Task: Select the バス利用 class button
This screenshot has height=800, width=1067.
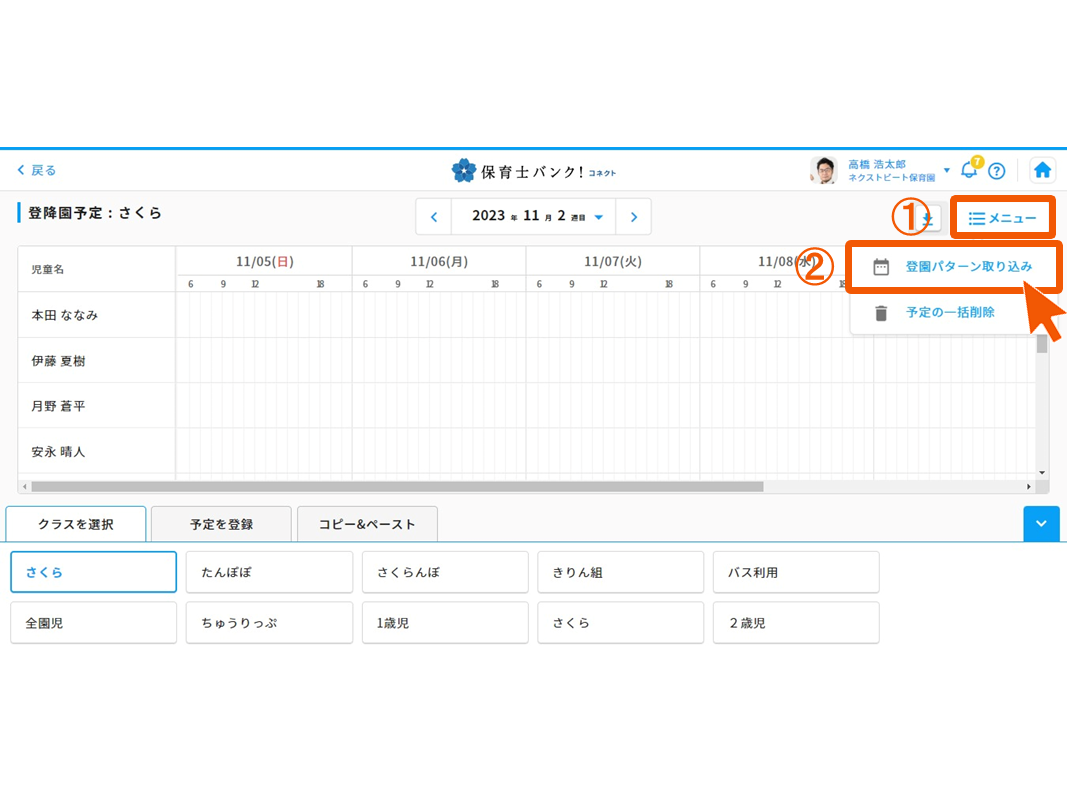Action: click(x=796, y=573)
